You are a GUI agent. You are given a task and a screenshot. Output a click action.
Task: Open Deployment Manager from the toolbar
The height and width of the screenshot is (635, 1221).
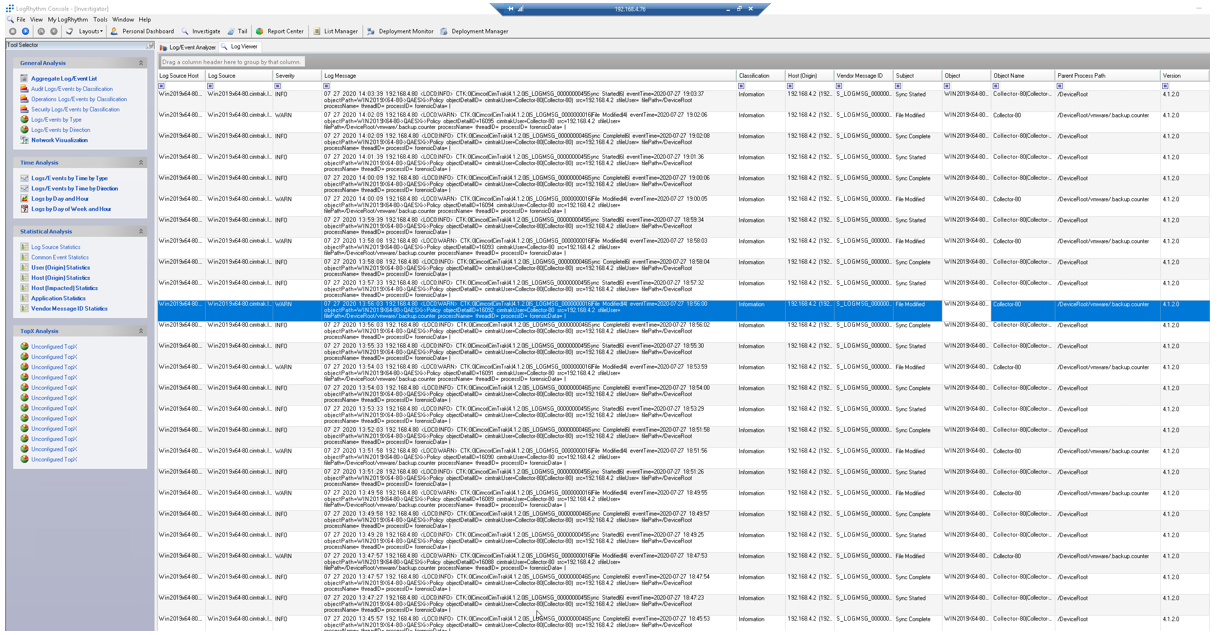[x=474, y=31]
